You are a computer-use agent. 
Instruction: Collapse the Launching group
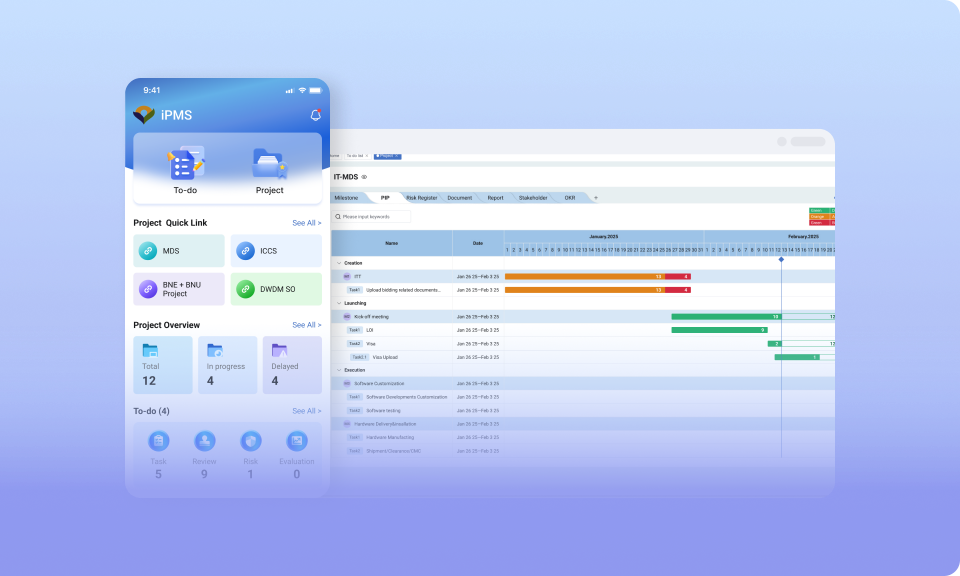(x=337, y=303)
